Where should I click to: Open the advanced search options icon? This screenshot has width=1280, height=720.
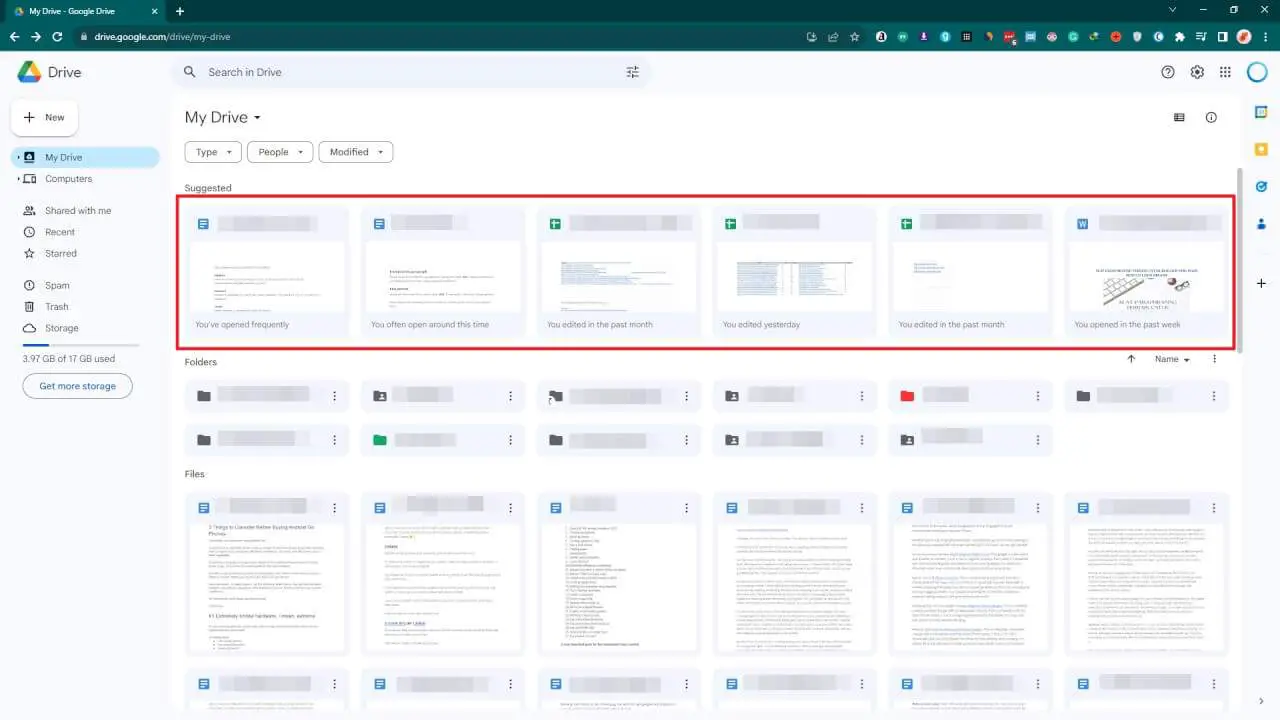click(x=632, y=72)
